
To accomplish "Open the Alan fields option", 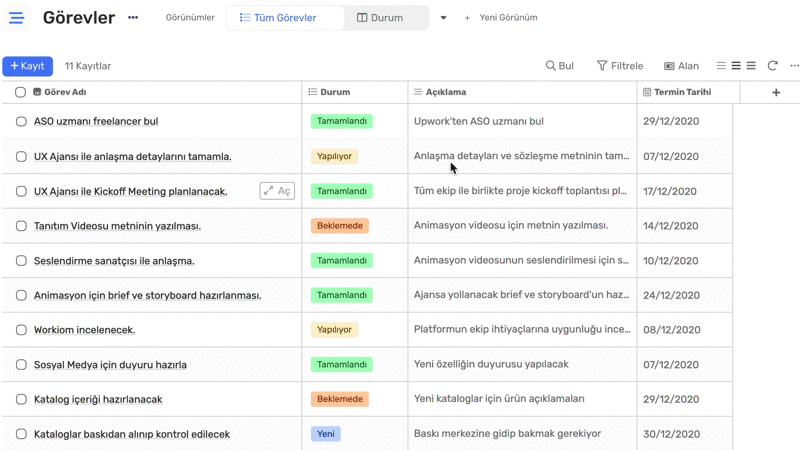I will (x=681, y=66).
